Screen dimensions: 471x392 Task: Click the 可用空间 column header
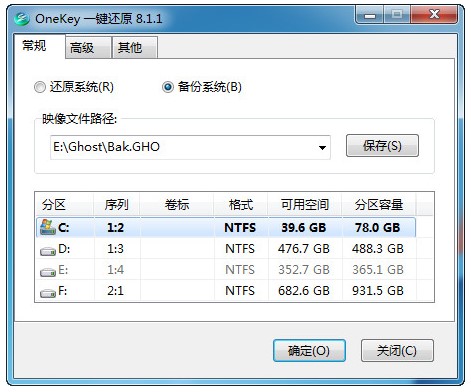(305, 204)
